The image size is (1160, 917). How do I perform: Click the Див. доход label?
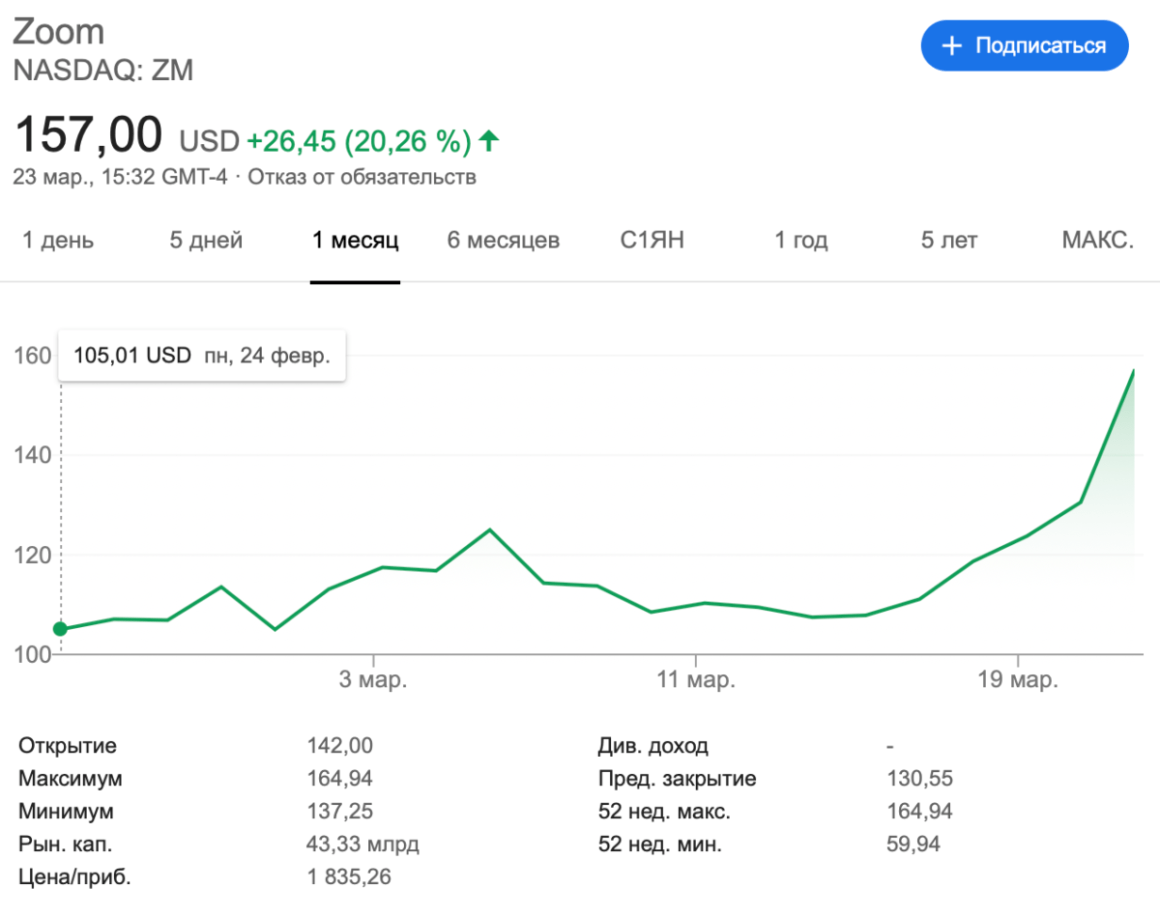[653, 745]
